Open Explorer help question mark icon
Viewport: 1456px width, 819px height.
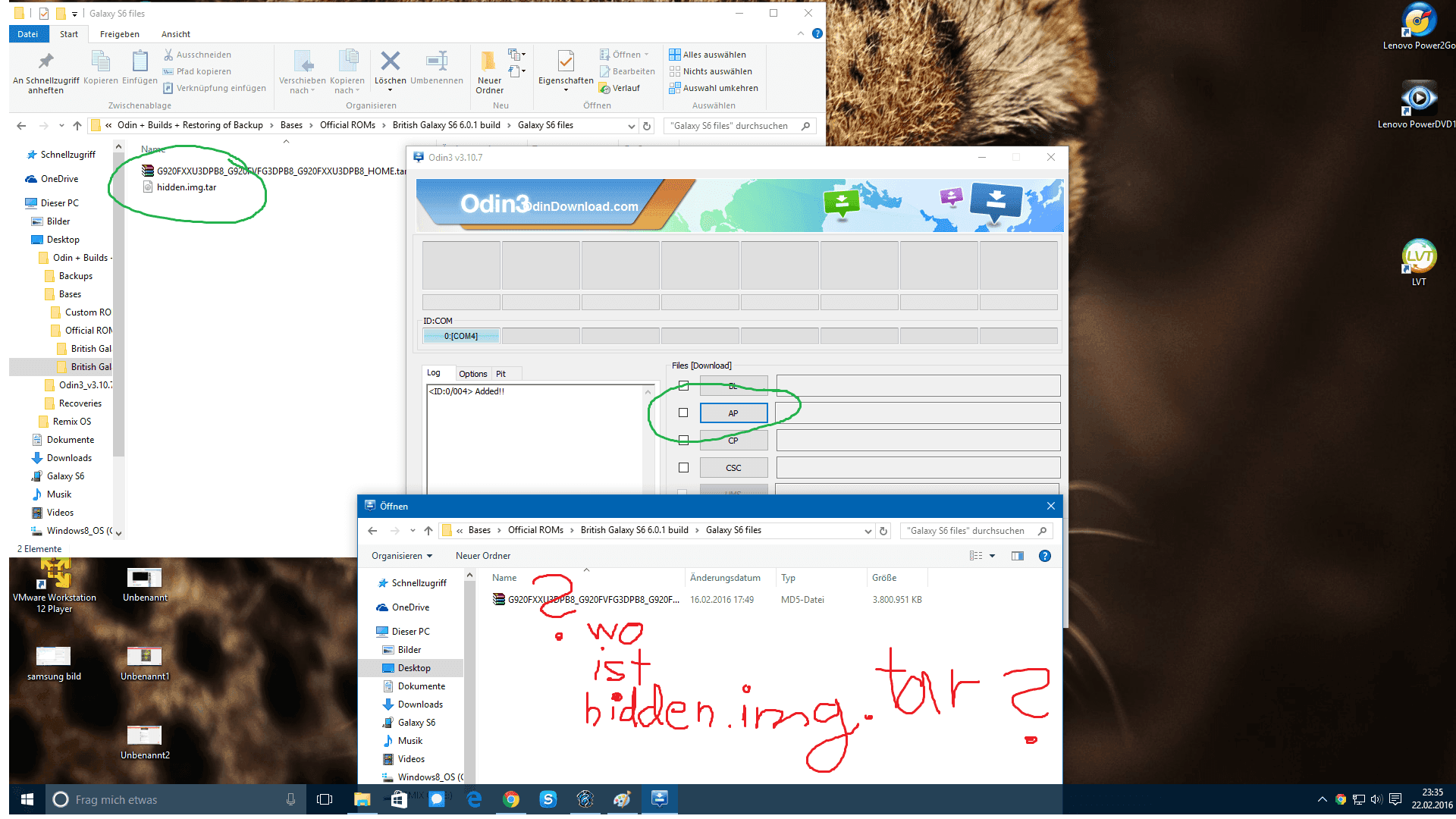click(x=817, y=33)
